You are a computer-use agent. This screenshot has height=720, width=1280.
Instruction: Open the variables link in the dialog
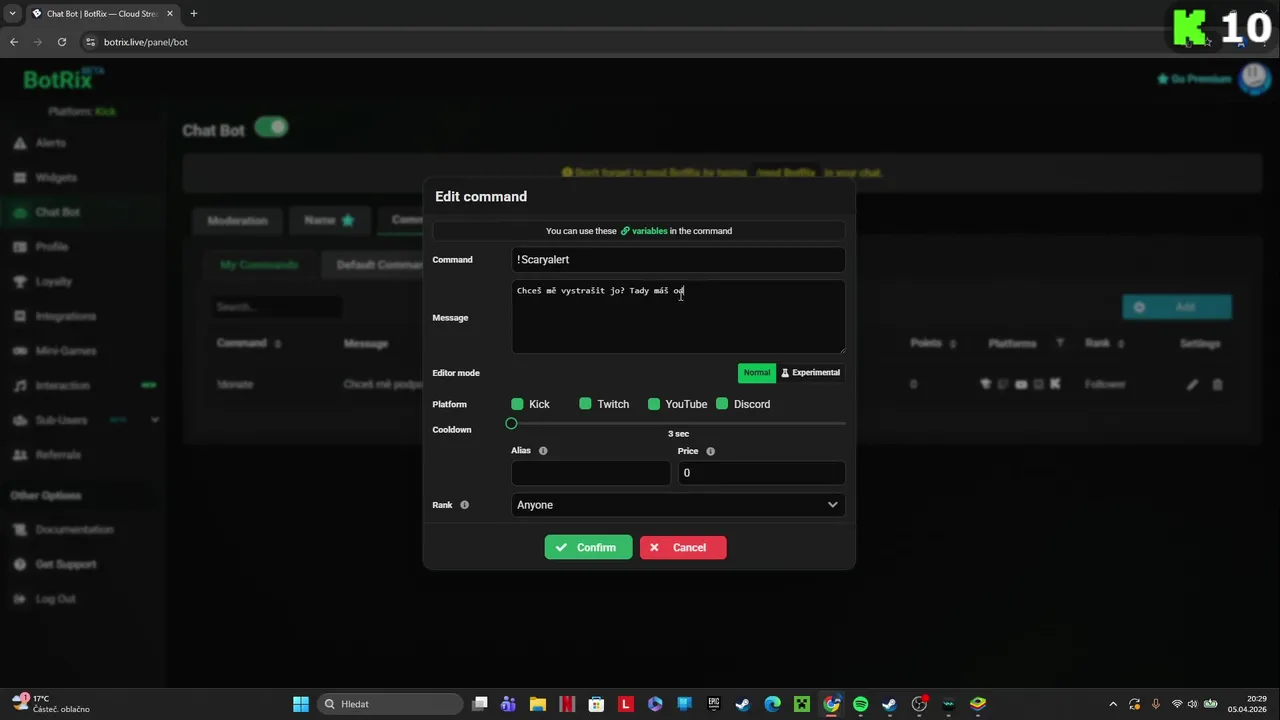(x=644, y=231)
